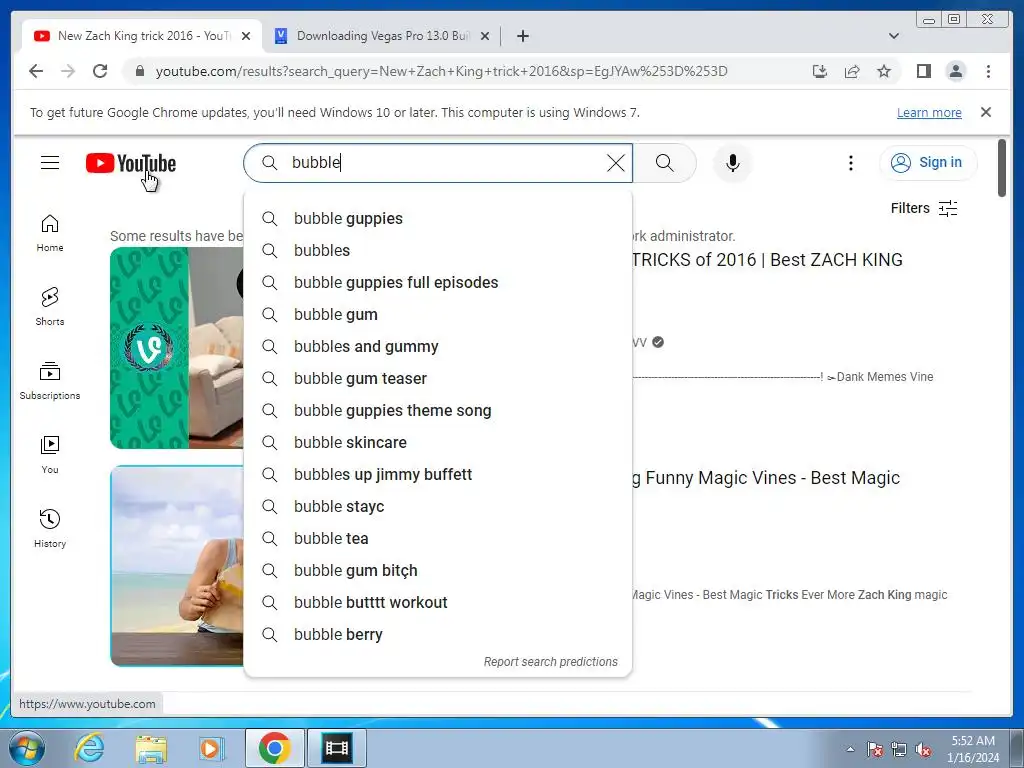Open YouTube settings three-dot menu

click(850, 163)
